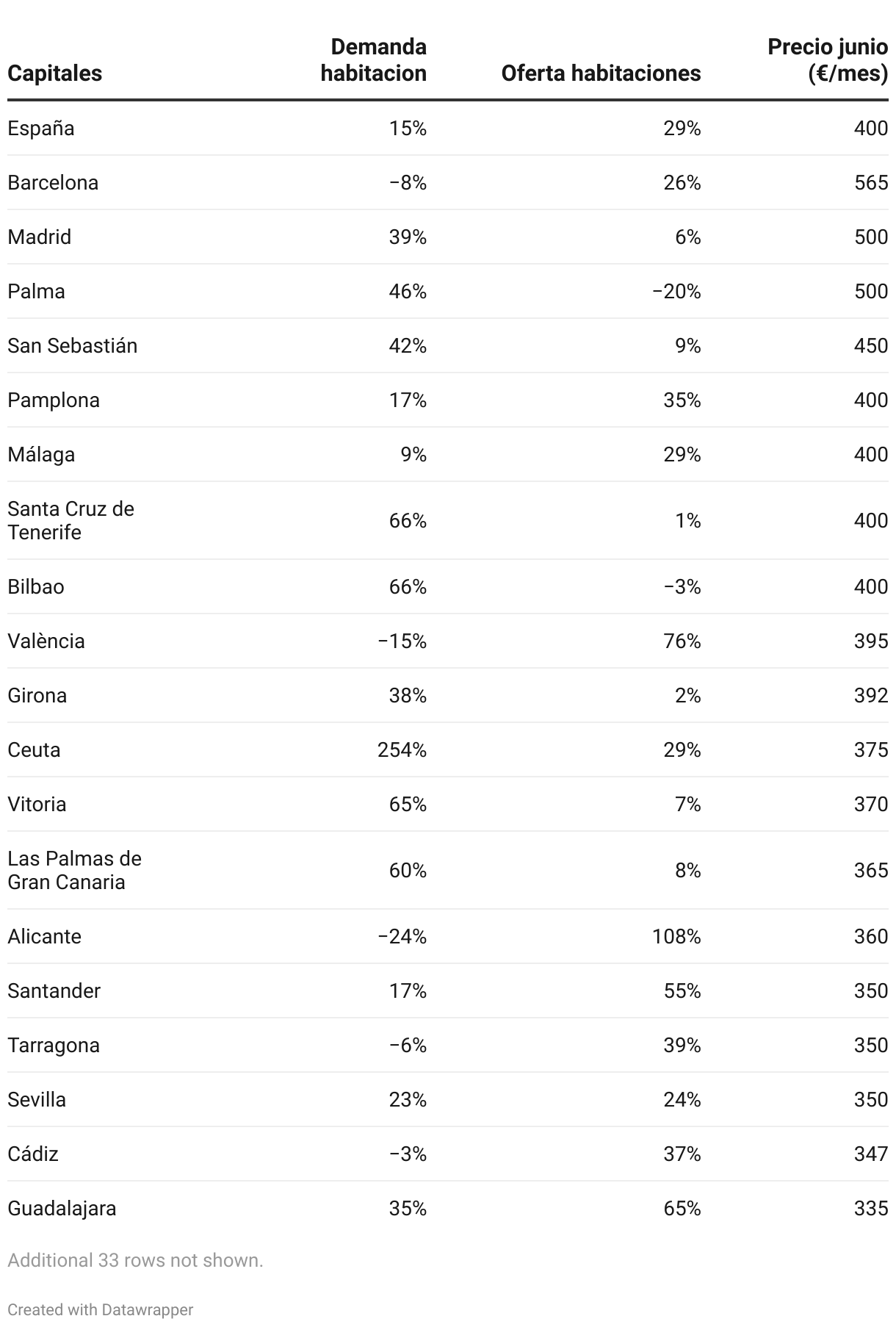Open the Created with Datawrapper link

point(101,1309)
